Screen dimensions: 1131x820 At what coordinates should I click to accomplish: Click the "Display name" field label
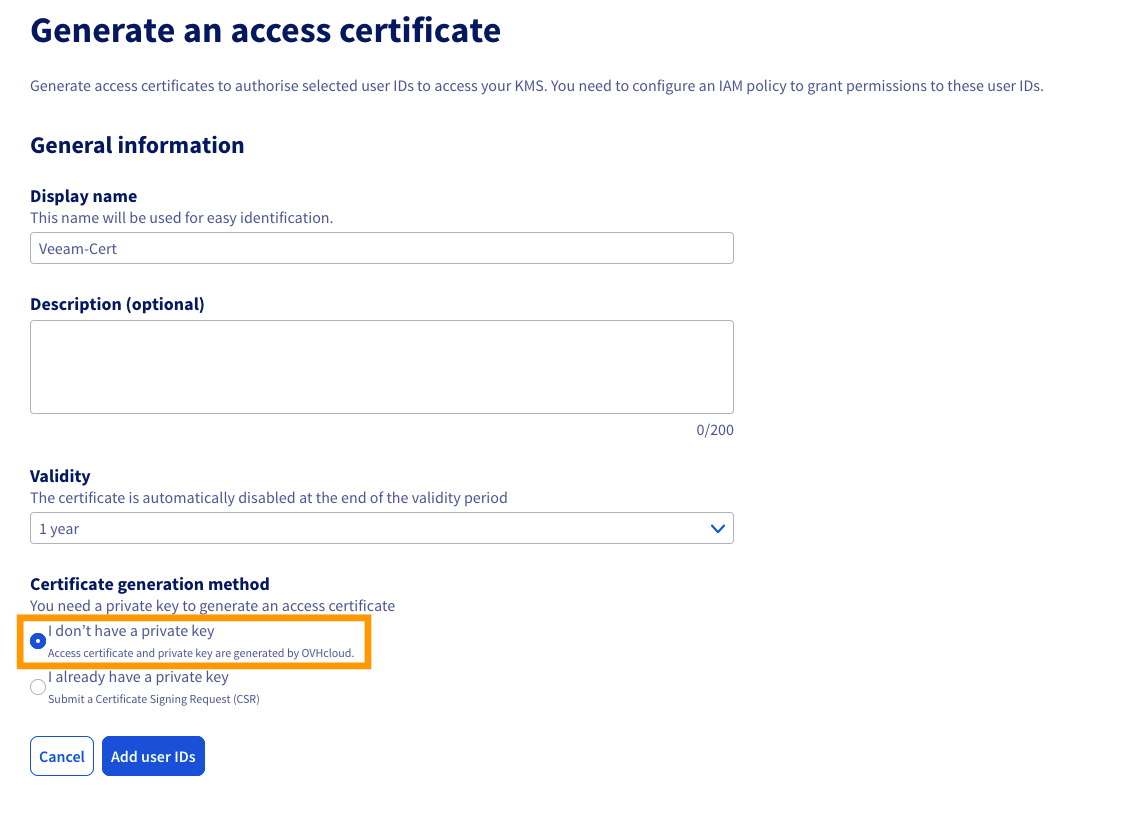click(x=83, y=196)
